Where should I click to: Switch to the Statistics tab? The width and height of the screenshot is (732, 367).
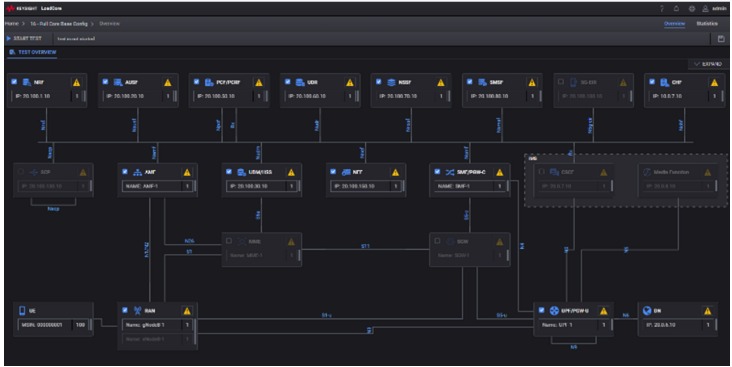click(x=707, y=24)
